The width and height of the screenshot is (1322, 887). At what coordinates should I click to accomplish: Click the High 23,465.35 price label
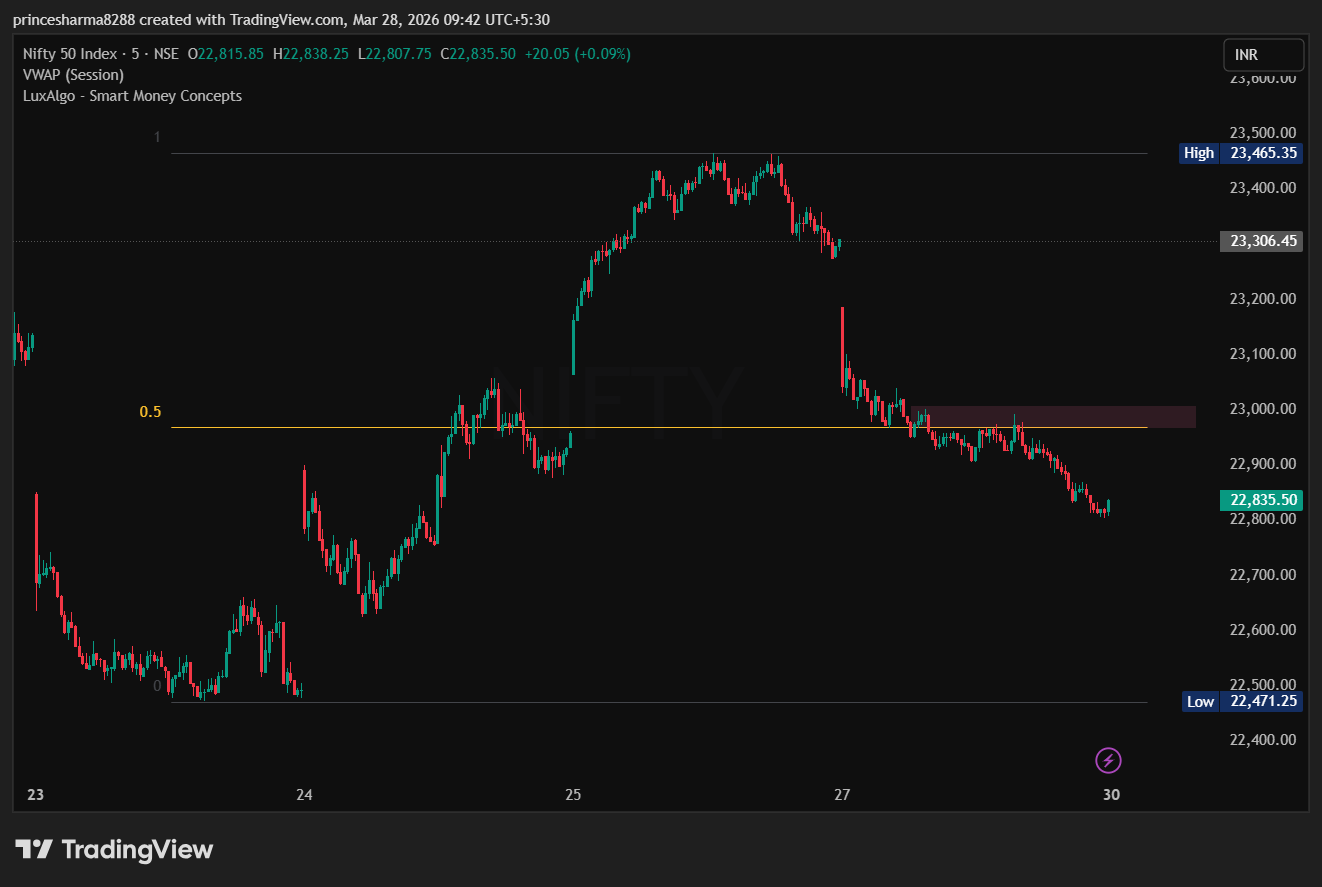(x=1240, y=153)
